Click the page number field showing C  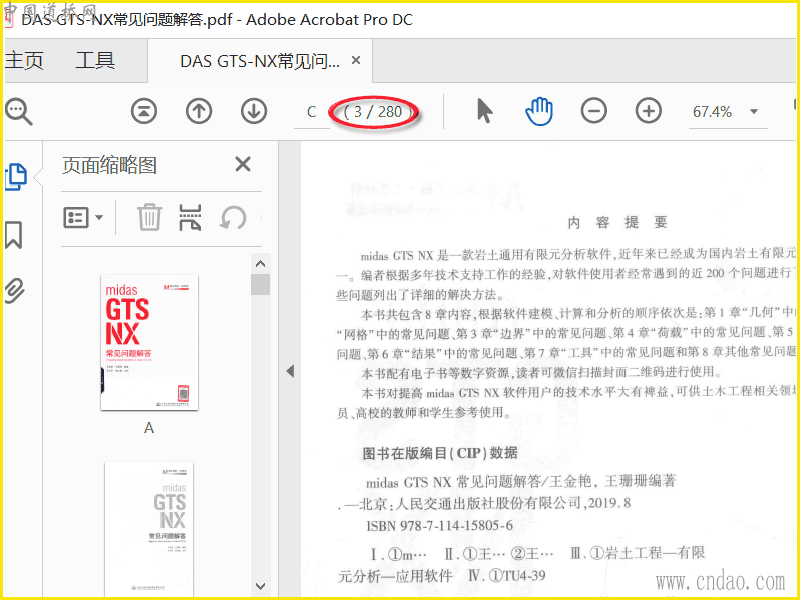312,112
